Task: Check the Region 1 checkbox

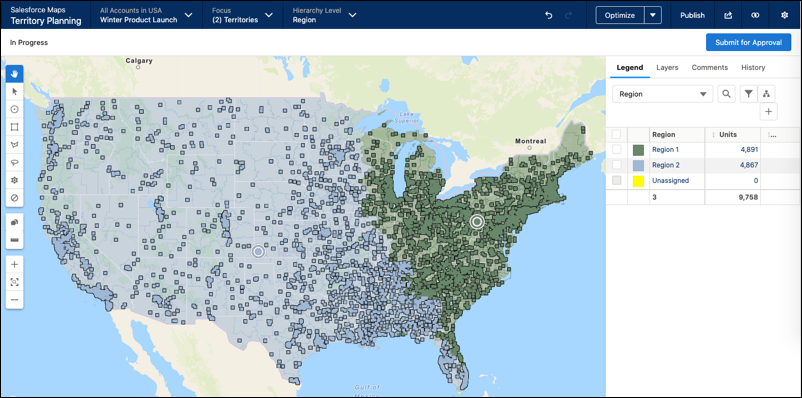Action: coord(616,150)
